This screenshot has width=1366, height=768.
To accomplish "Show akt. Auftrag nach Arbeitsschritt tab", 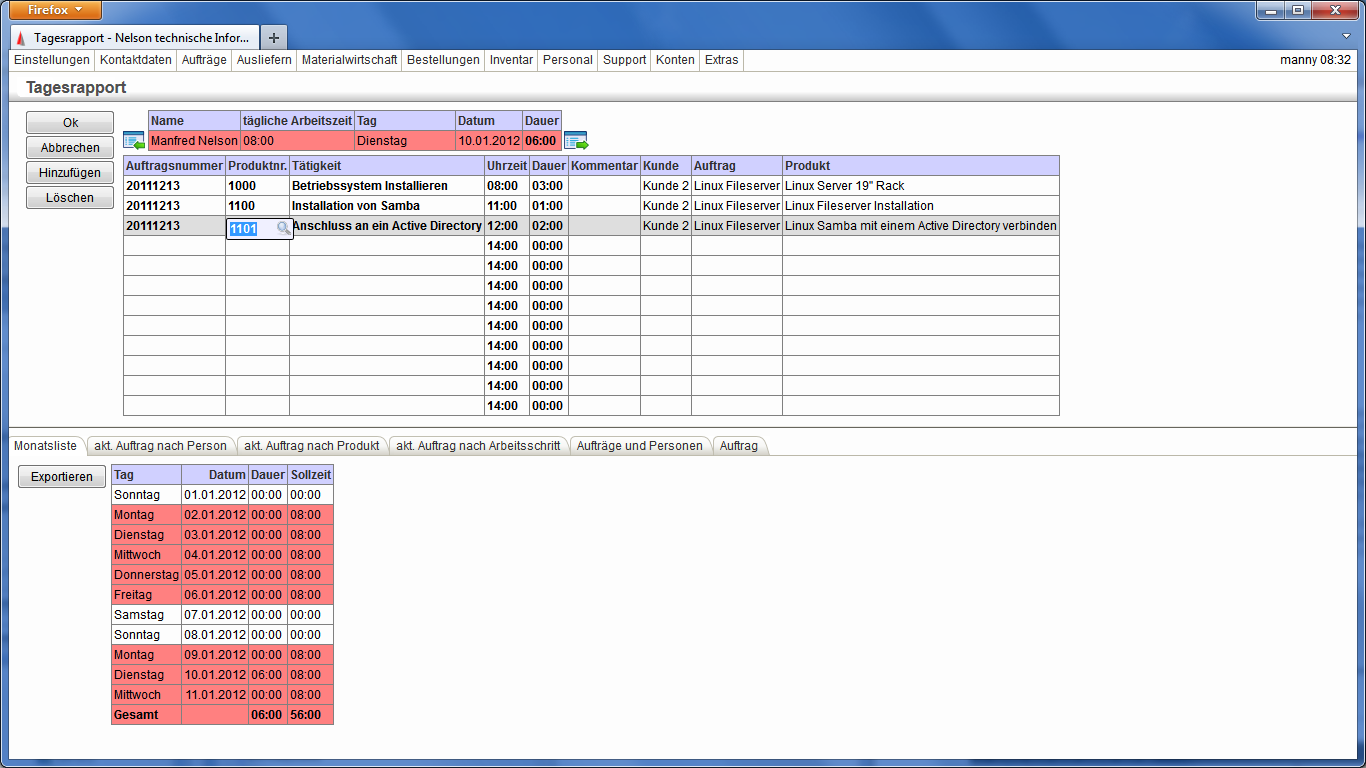I will coord(477,446).
